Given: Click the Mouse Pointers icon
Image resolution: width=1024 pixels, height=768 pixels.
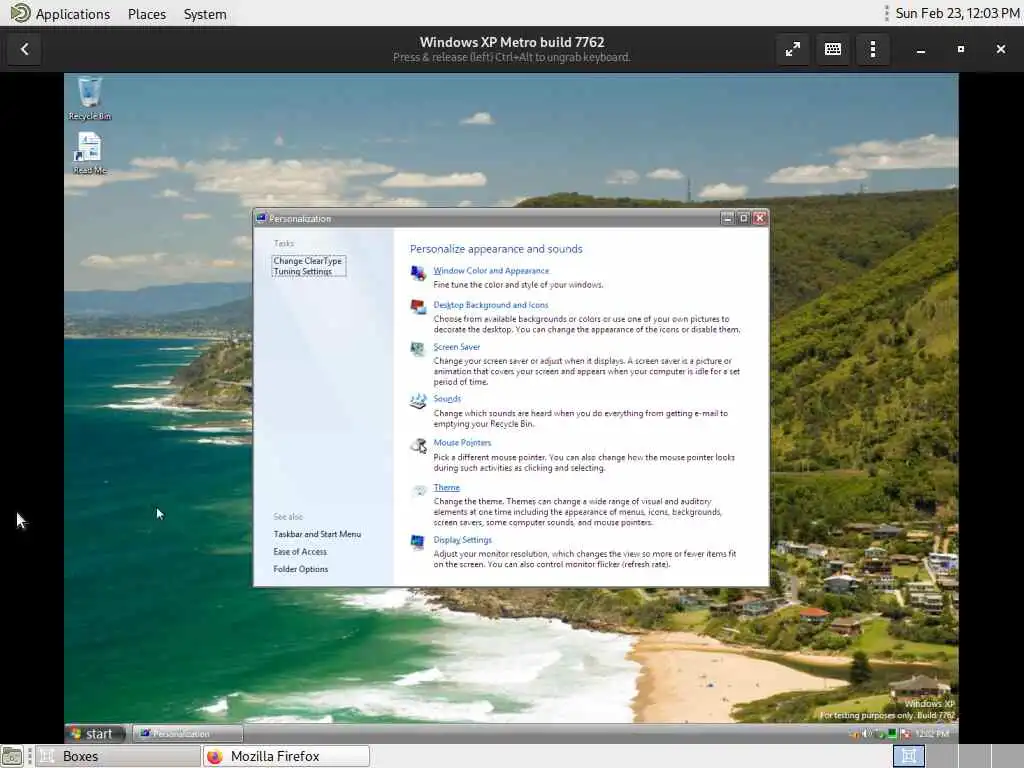Looking at the screenshot, I should click(418, 445).
